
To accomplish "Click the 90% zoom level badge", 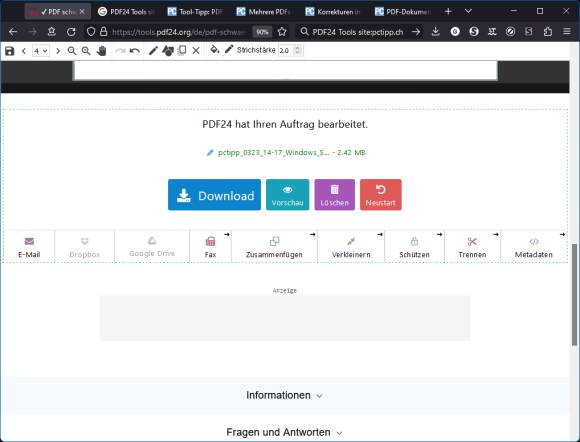I will click(x=262, y=32).
